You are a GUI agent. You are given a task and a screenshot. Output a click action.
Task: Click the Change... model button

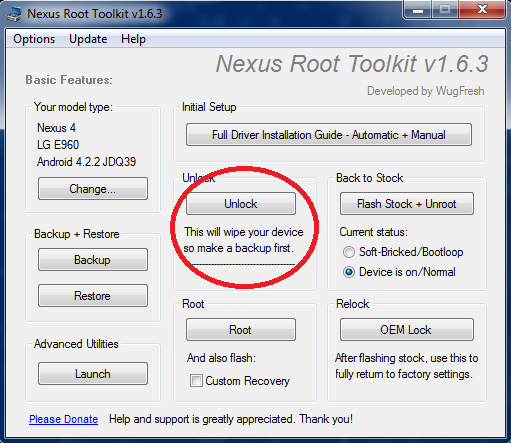[x=93, y=189]
